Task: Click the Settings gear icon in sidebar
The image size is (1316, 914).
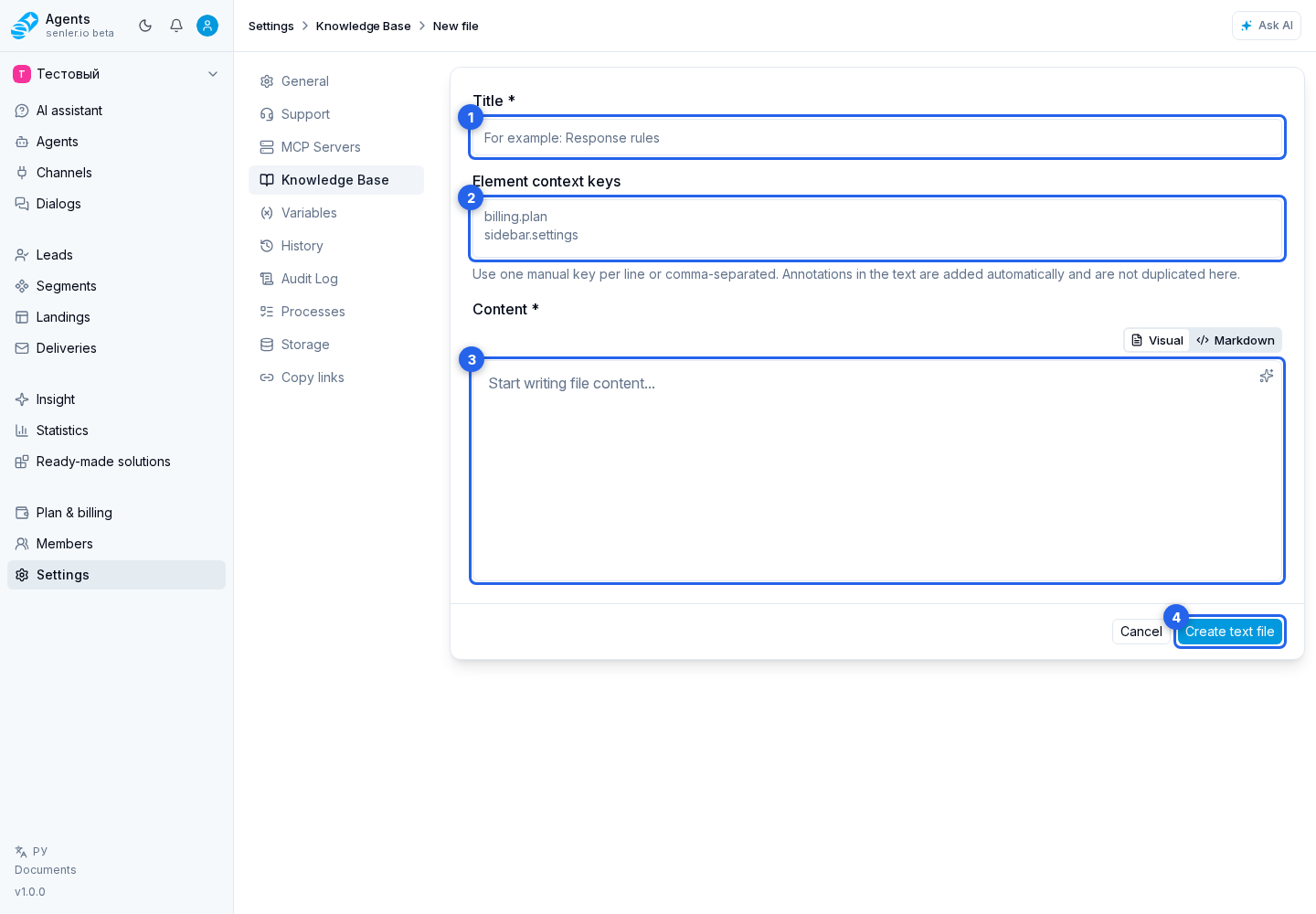Action: tap(22, 575)
